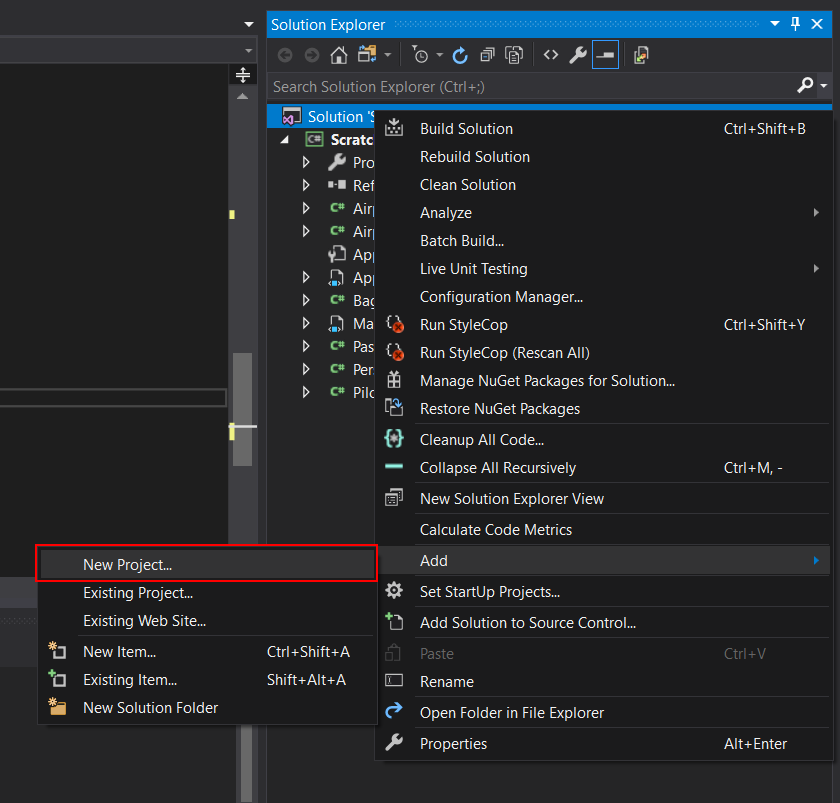This screenshot has width=840, height=803.
Task: Select Rebuild Solution menu entry
Action: (x=604, y=156)
